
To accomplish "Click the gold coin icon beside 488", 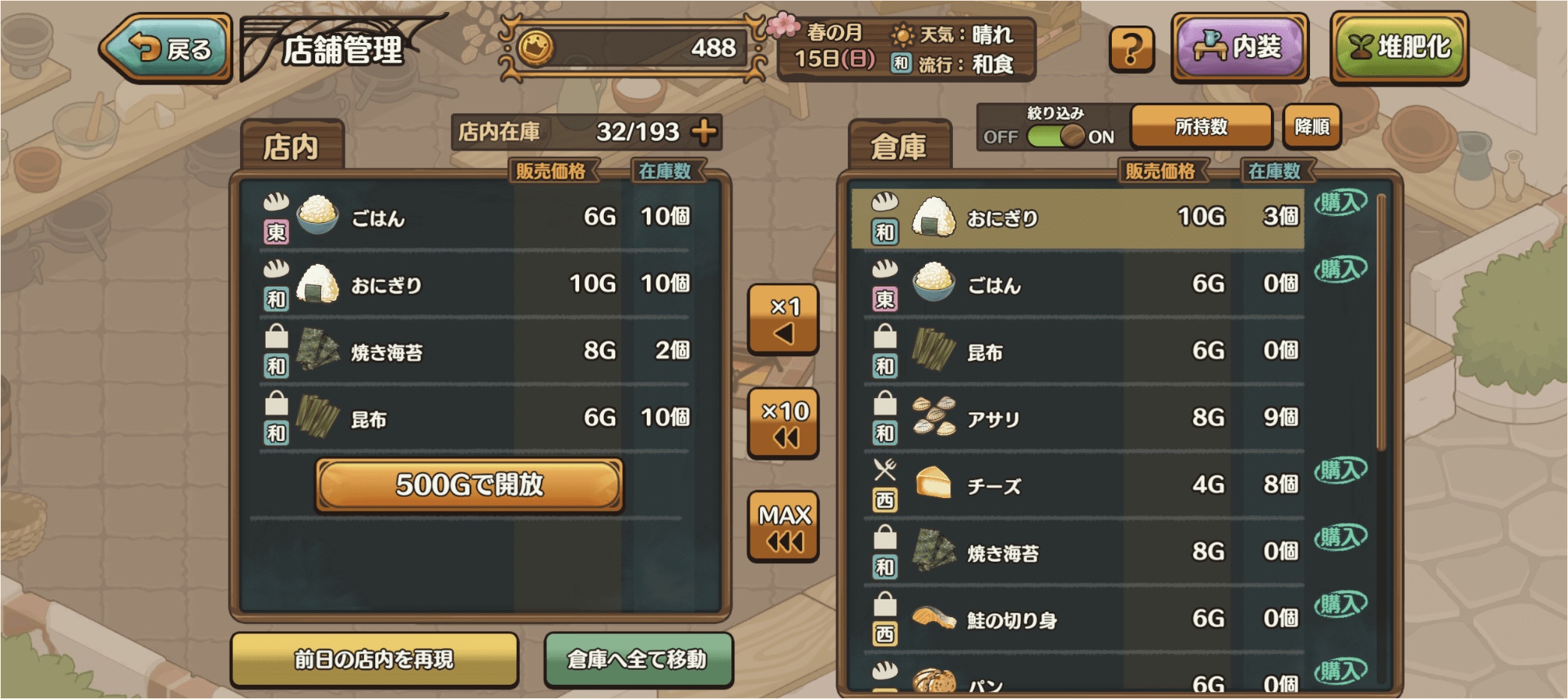I will pyautogui.click(x=536, y=48).
